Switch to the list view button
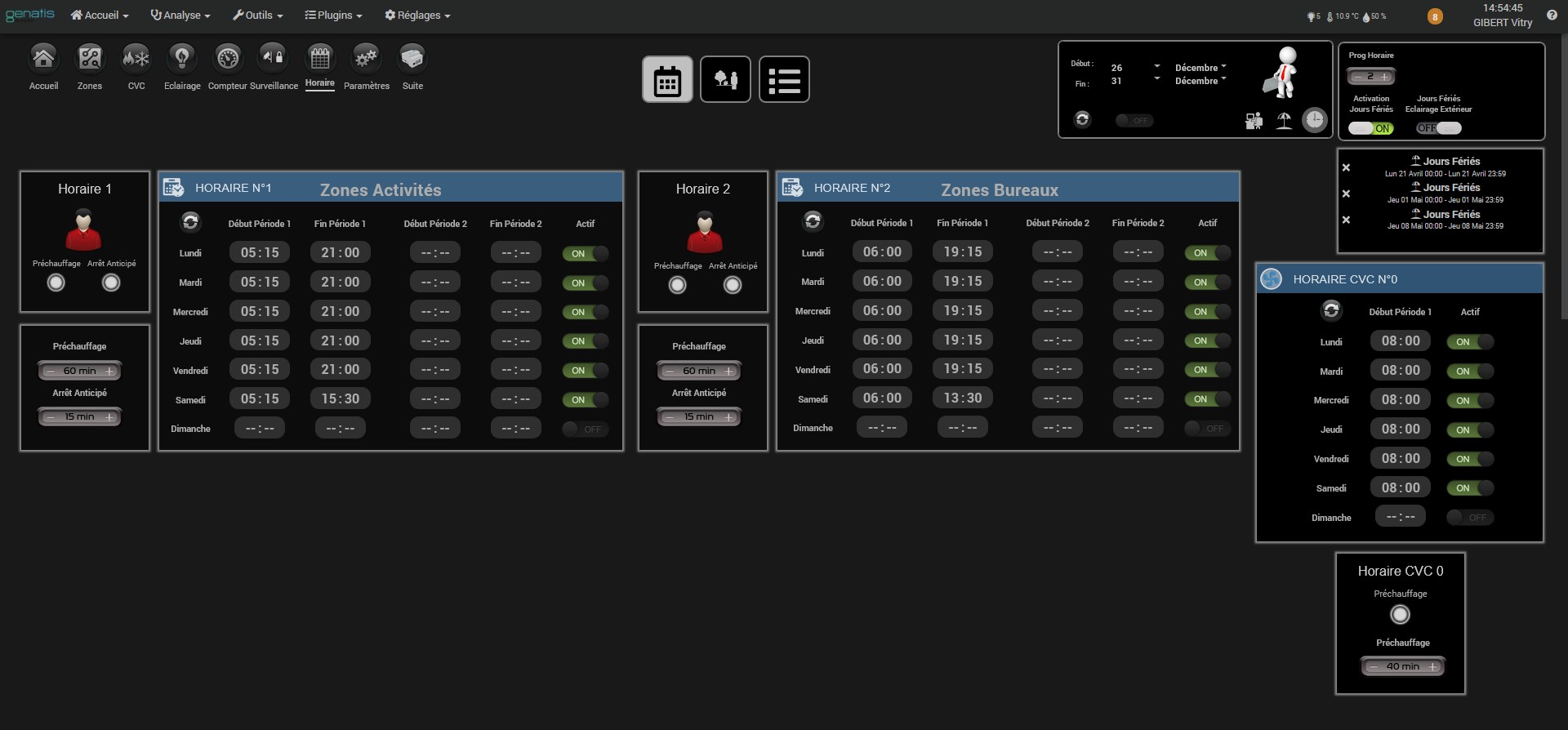1568x730 pixels. click(x=784, y=80)
